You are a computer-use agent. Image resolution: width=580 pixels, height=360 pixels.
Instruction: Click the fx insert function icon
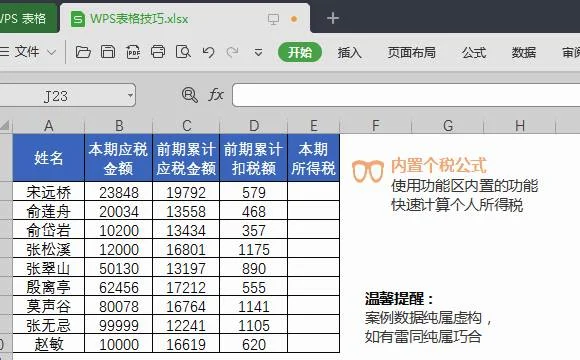pyautogui.click(x=216, y=95)
